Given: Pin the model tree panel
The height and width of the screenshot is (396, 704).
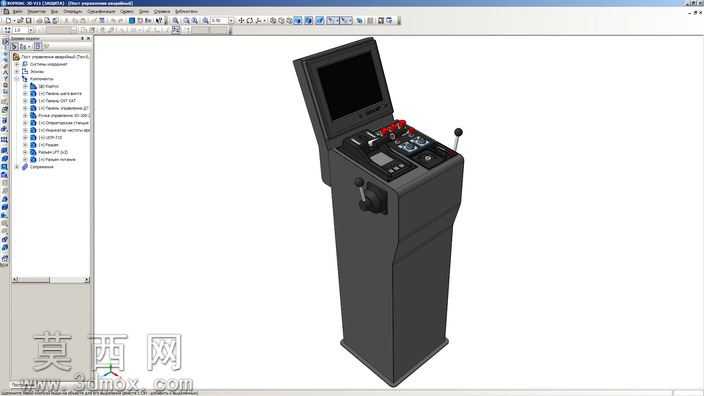Looking at the screenshot, I should [x=82, y=39].
